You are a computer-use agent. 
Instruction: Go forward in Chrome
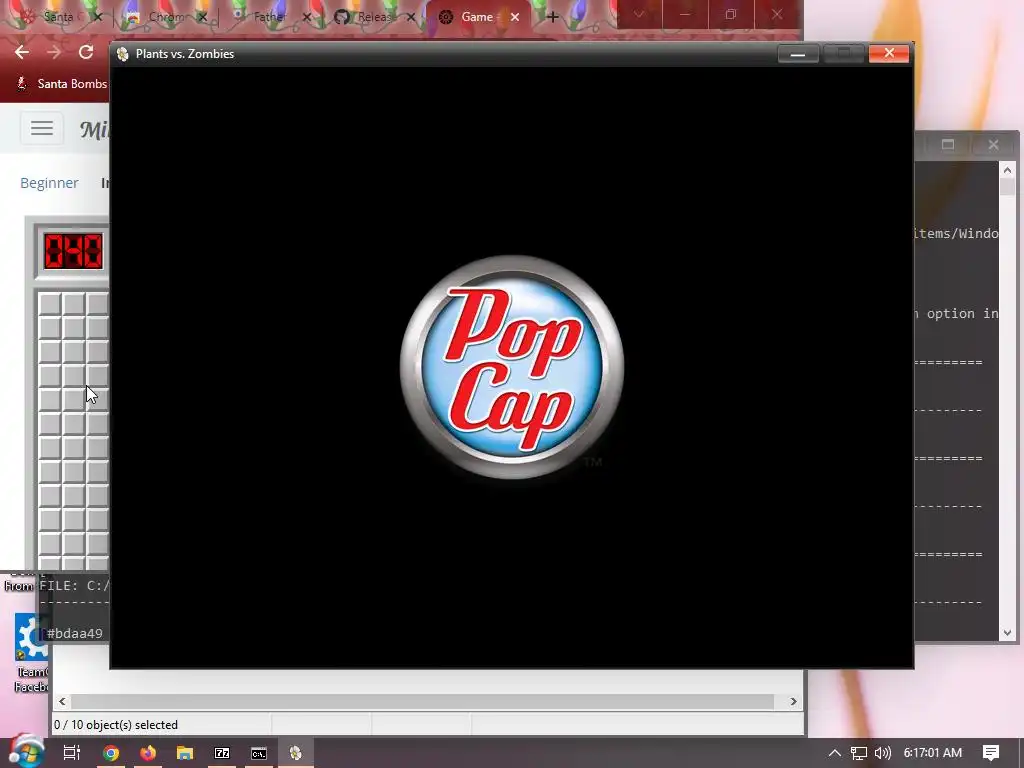(x=54, y=52)
